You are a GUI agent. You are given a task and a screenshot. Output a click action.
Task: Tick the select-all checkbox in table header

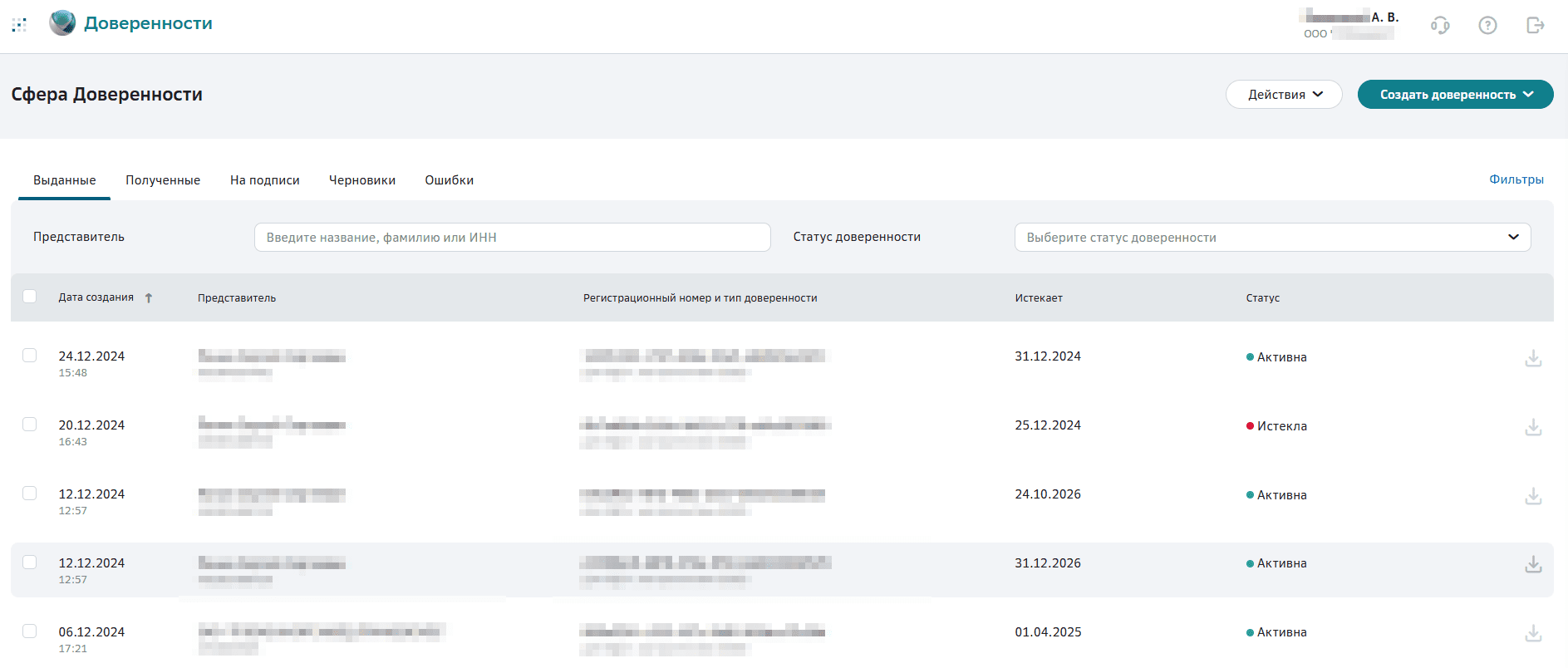pyautogui.click(x=30, y=297)
